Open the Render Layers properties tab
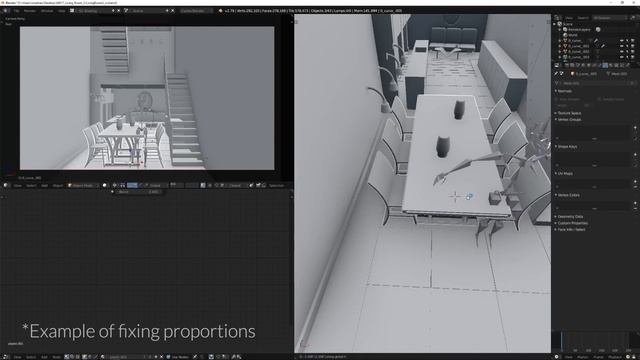640x360 pixels. click(x=572, y=65)
